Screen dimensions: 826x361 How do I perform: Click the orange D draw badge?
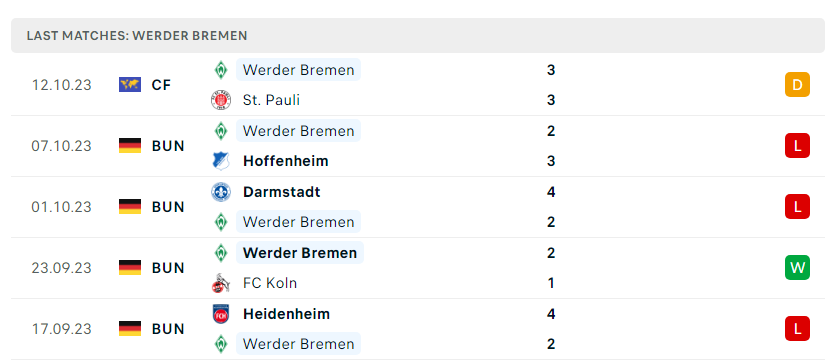point(797,85)
